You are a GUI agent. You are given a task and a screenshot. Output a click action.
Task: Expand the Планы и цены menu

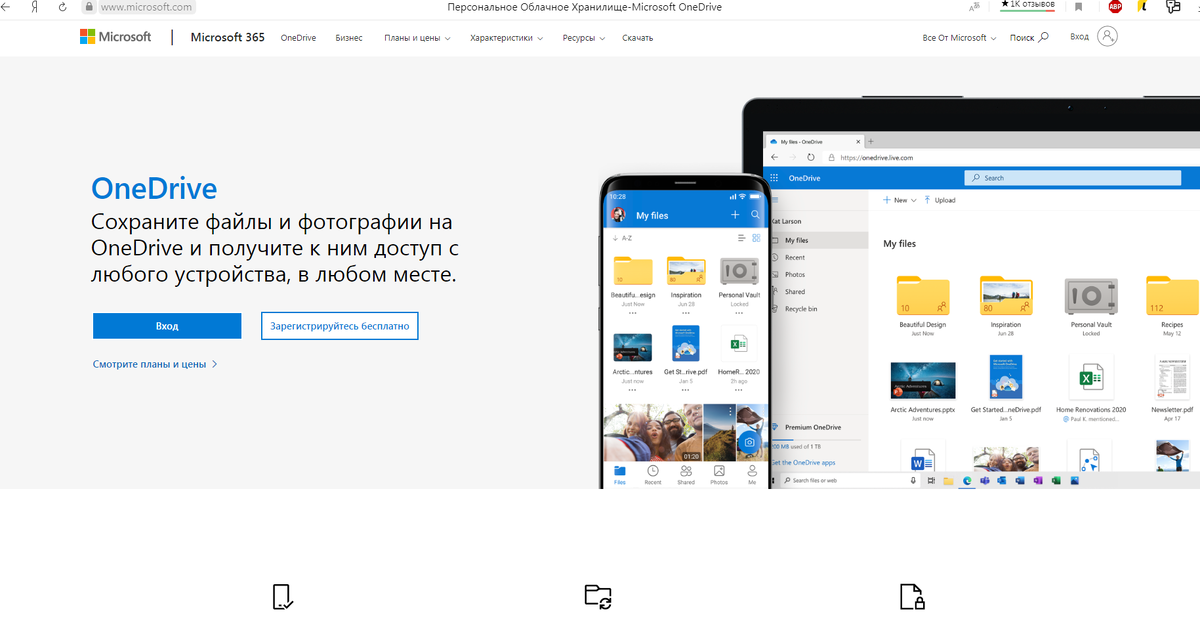[x=417, y=38]
